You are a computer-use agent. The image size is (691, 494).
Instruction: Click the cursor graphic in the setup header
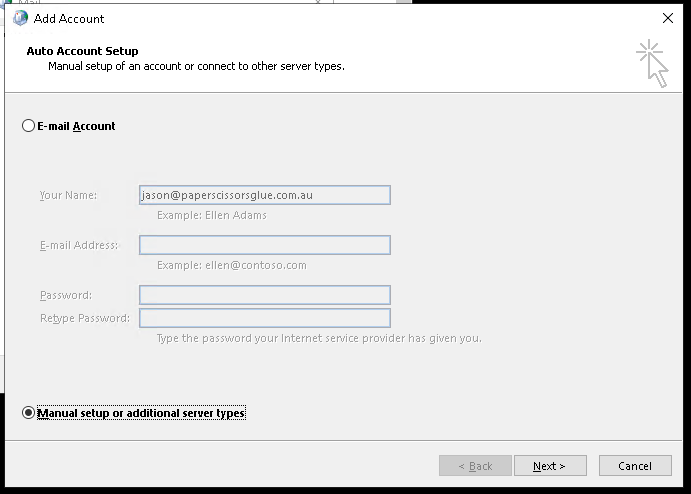click(652, 64)
